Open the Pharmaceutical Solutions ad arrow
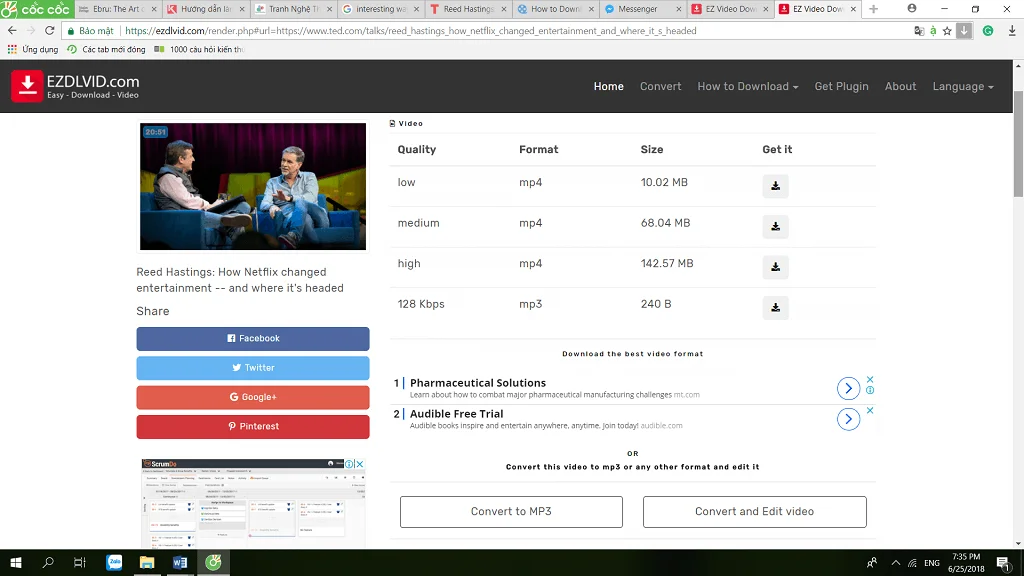 [x=848, y=389]
